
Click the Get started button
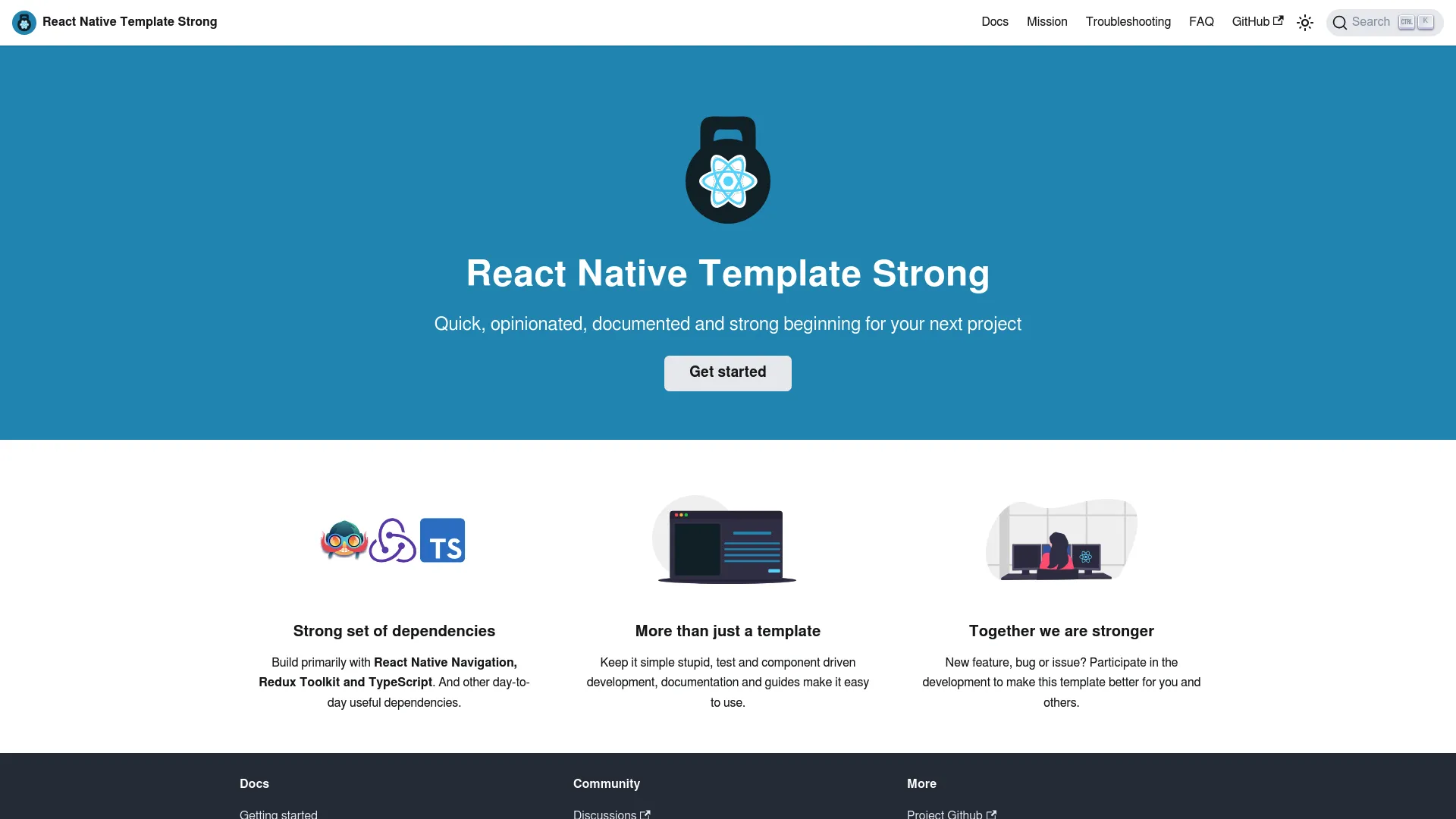point(727,373)
